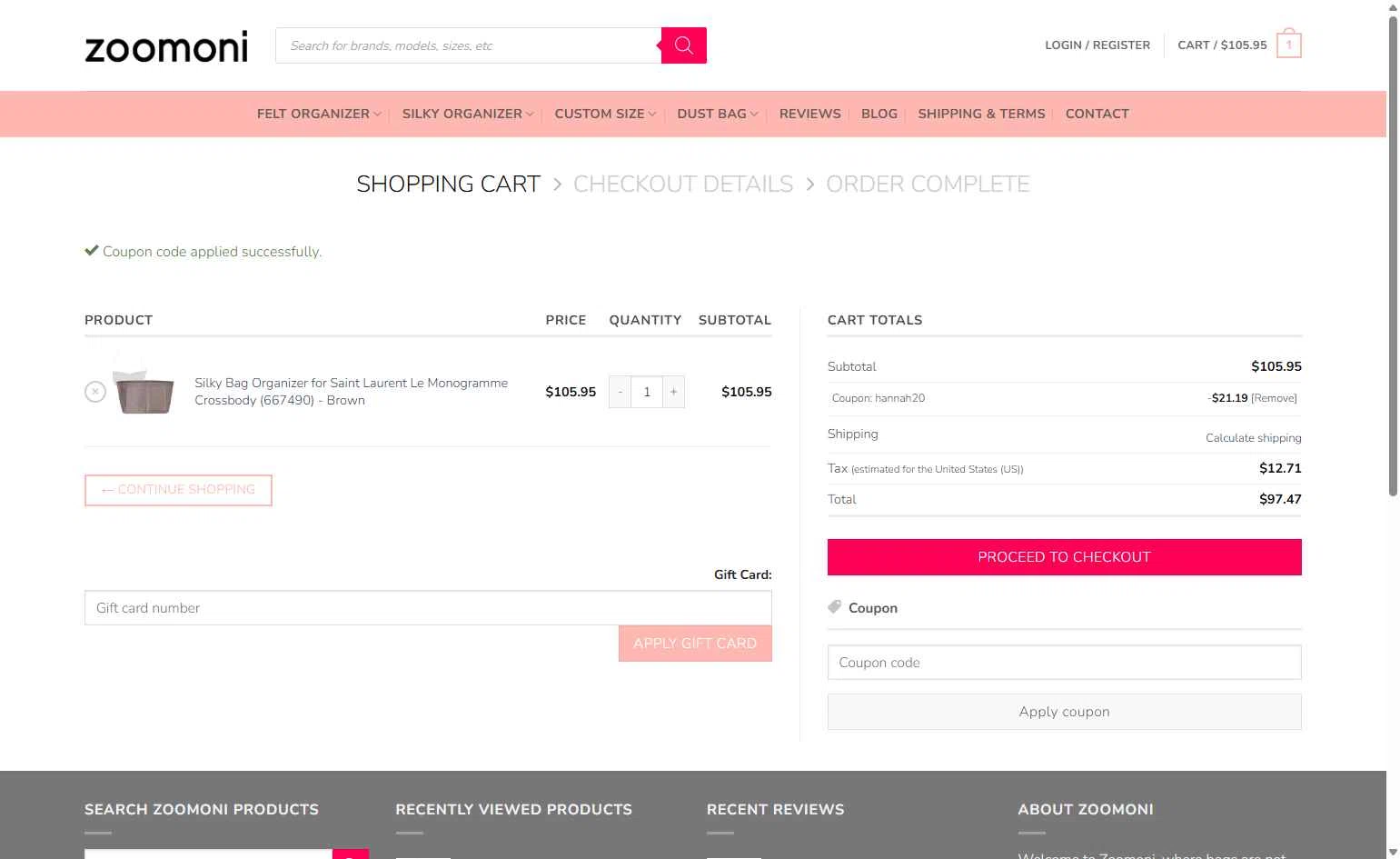Screen dimensions: 1400x859
Task: Click the coupon discount -$21.19
Action: (x=1227, y=398)
